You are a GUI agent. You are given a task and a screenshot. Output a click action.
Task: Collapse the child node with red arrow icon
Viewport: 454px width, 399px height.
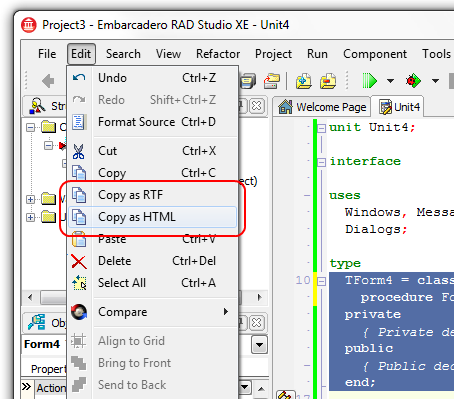point(49,146)
